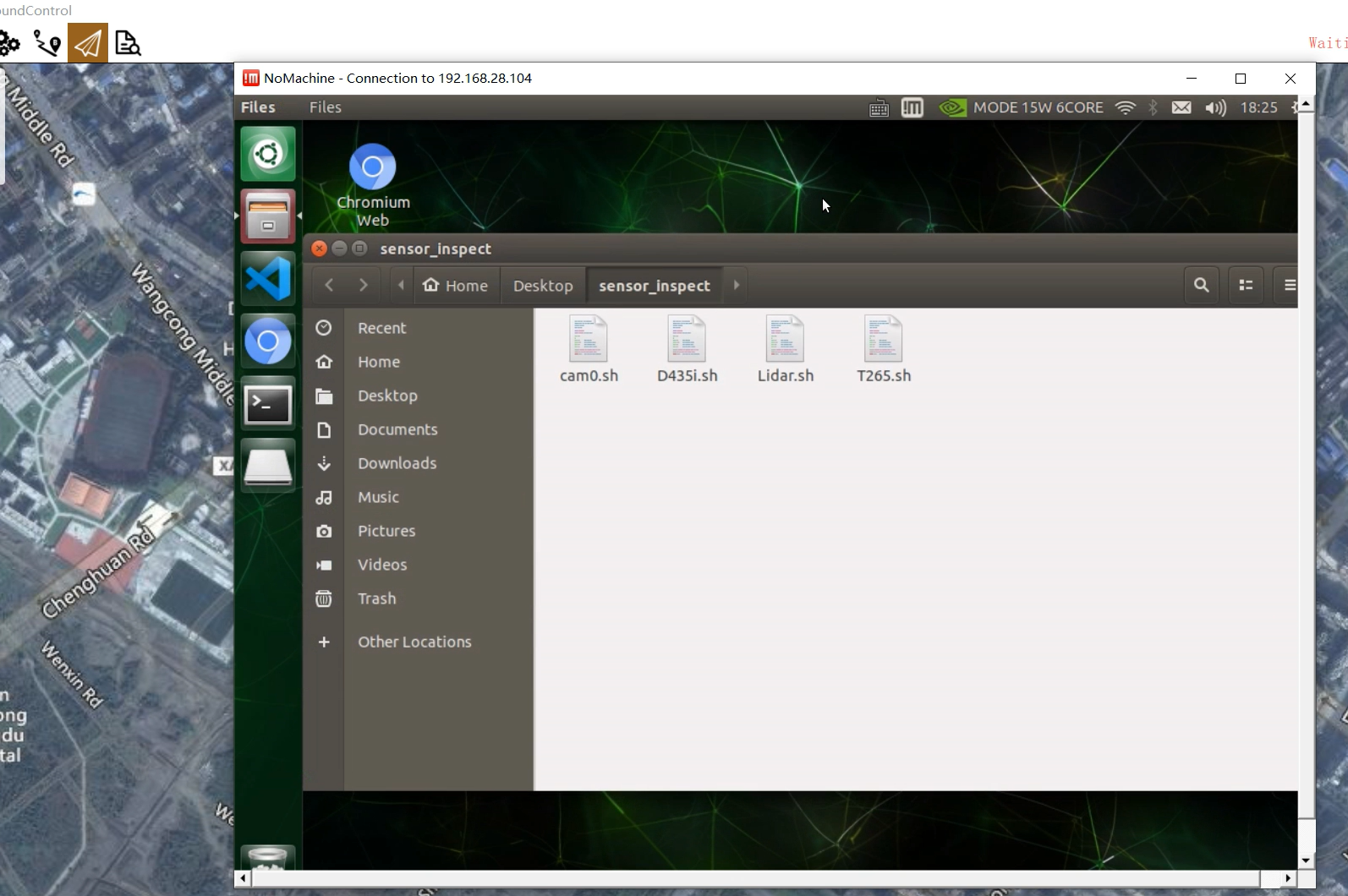Click the NoMachine vertical scrollbar thumb
This screenshot has height=896, width=1348.
pyautogui.click(x=1306, y=466)
